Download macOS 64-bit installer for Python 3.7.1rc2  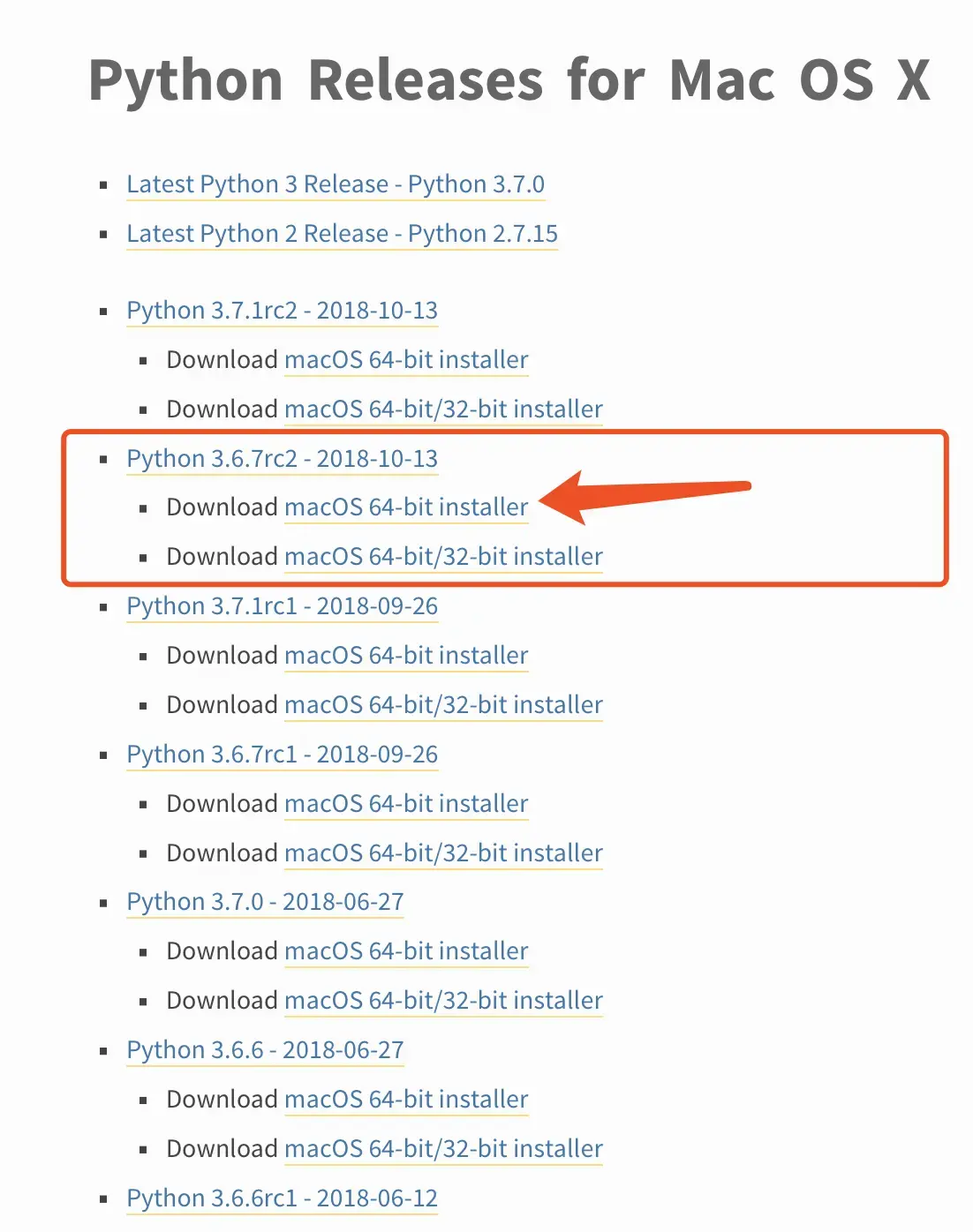point(406,360)
